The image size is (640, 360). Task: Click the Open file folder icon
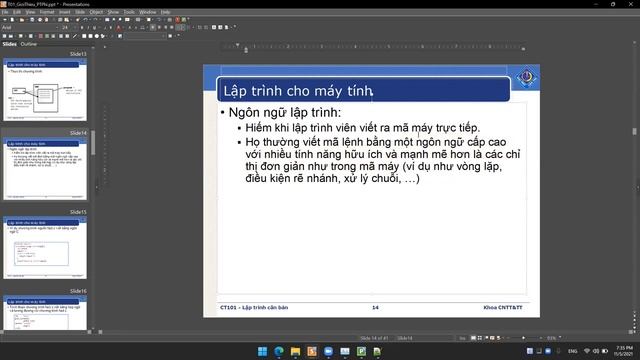pos(22,20)
